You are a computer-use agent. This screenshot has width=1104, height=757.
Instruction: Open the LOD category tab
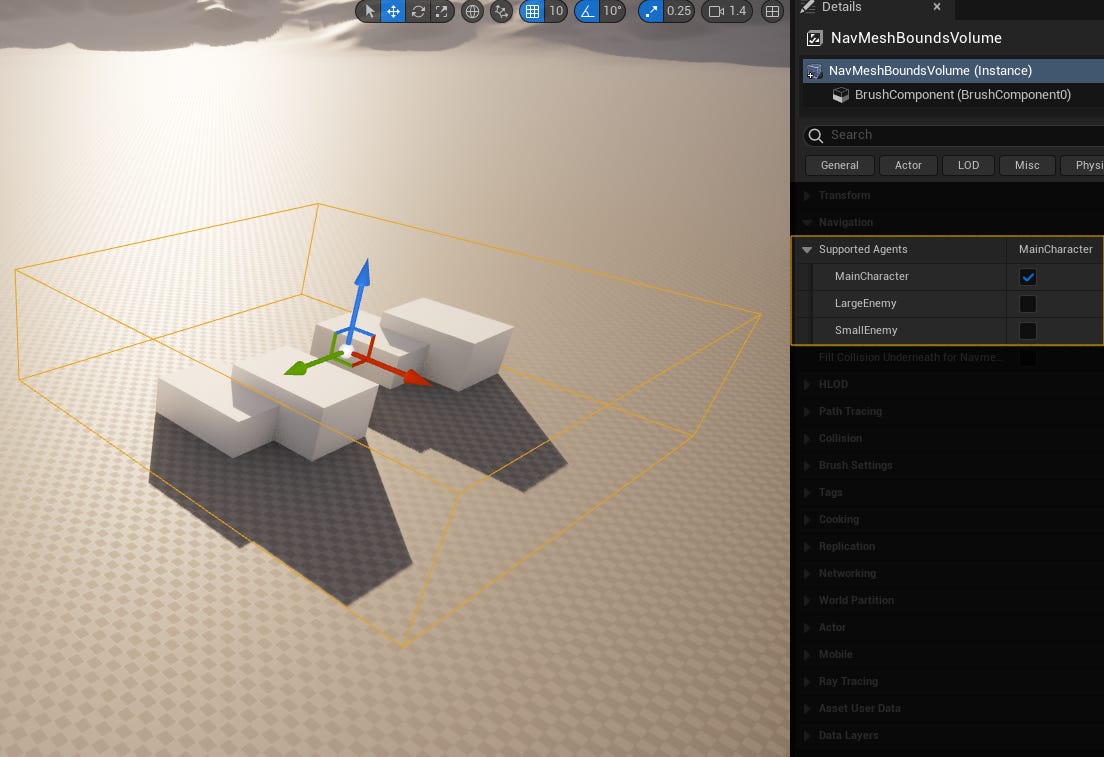(x=968, y=165)
